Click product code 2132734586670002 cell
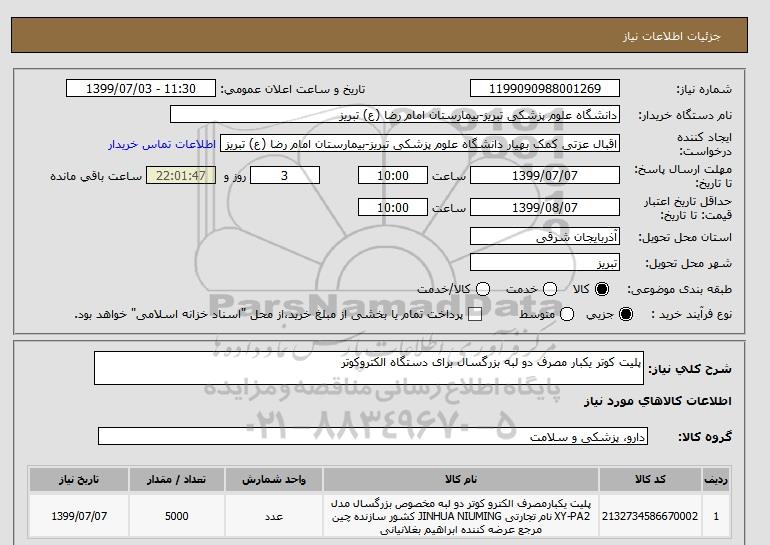 pos(650,516)
